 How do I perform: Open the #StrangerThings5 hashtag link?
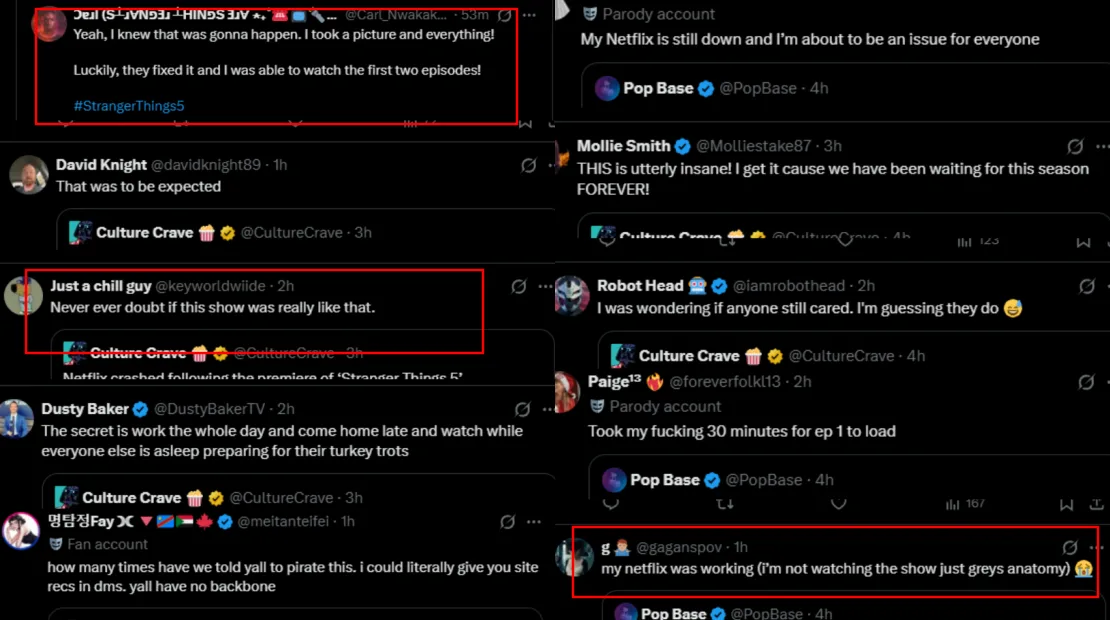[129, 106]
